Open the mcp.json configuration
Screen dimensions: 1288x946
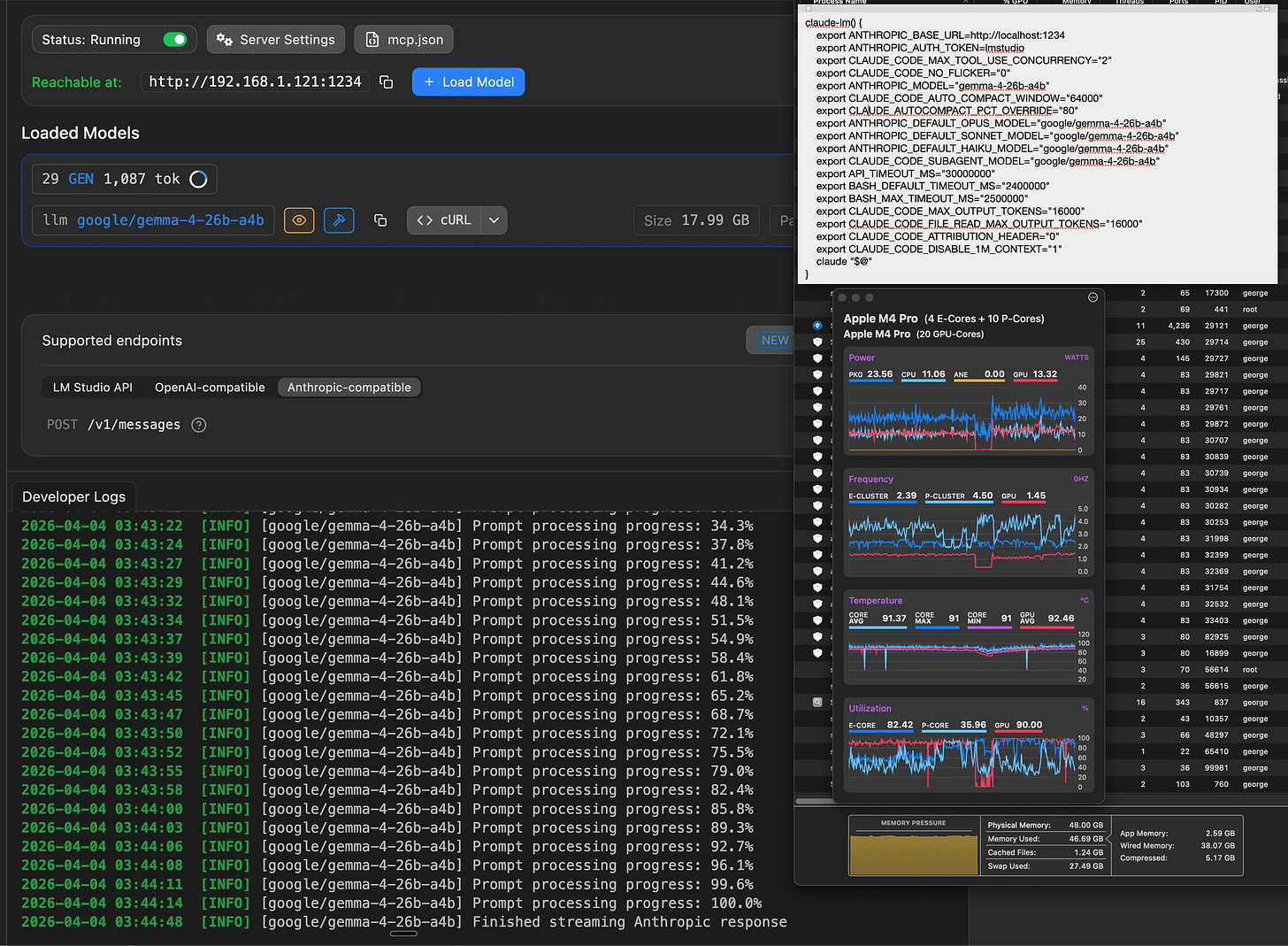pos(403,39)
